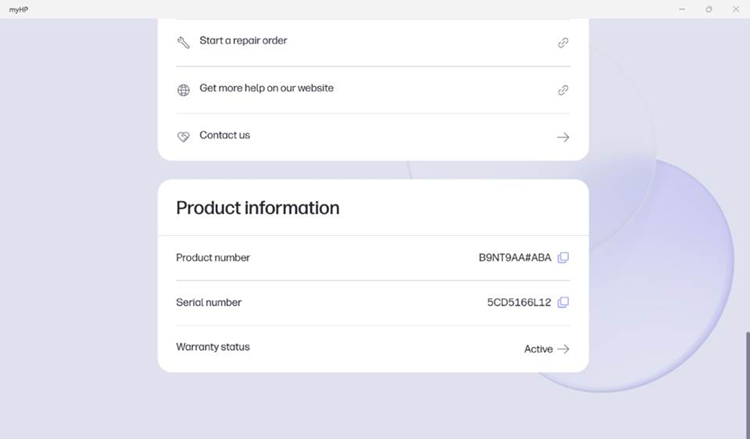Viewport: 750px width, 439px height.
Task: Click the wrench icon beside Start a repair order
Action: coord(183,43)
